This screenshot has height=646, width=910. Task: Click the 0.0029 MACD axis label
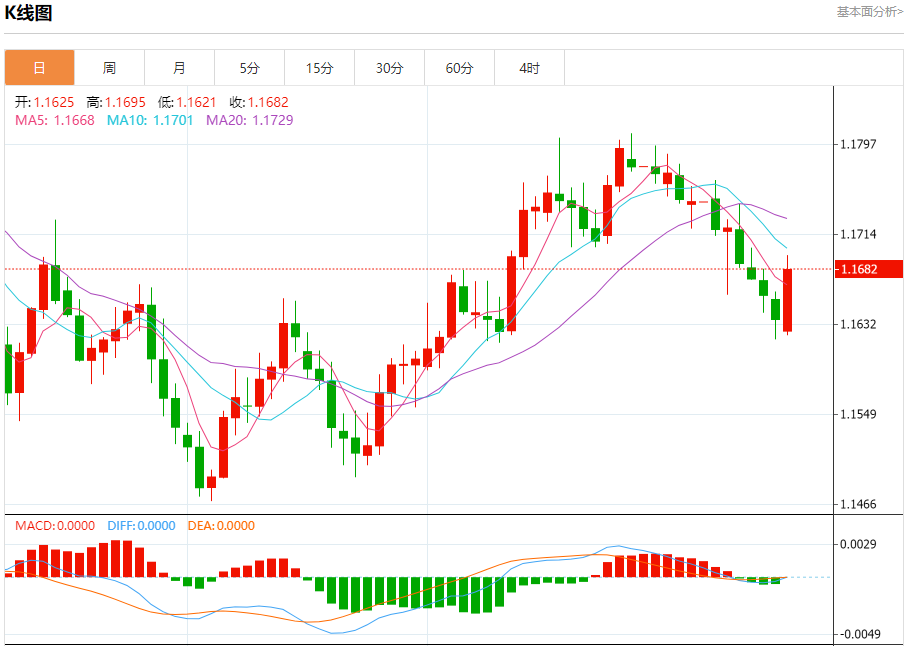pos(858,544)
